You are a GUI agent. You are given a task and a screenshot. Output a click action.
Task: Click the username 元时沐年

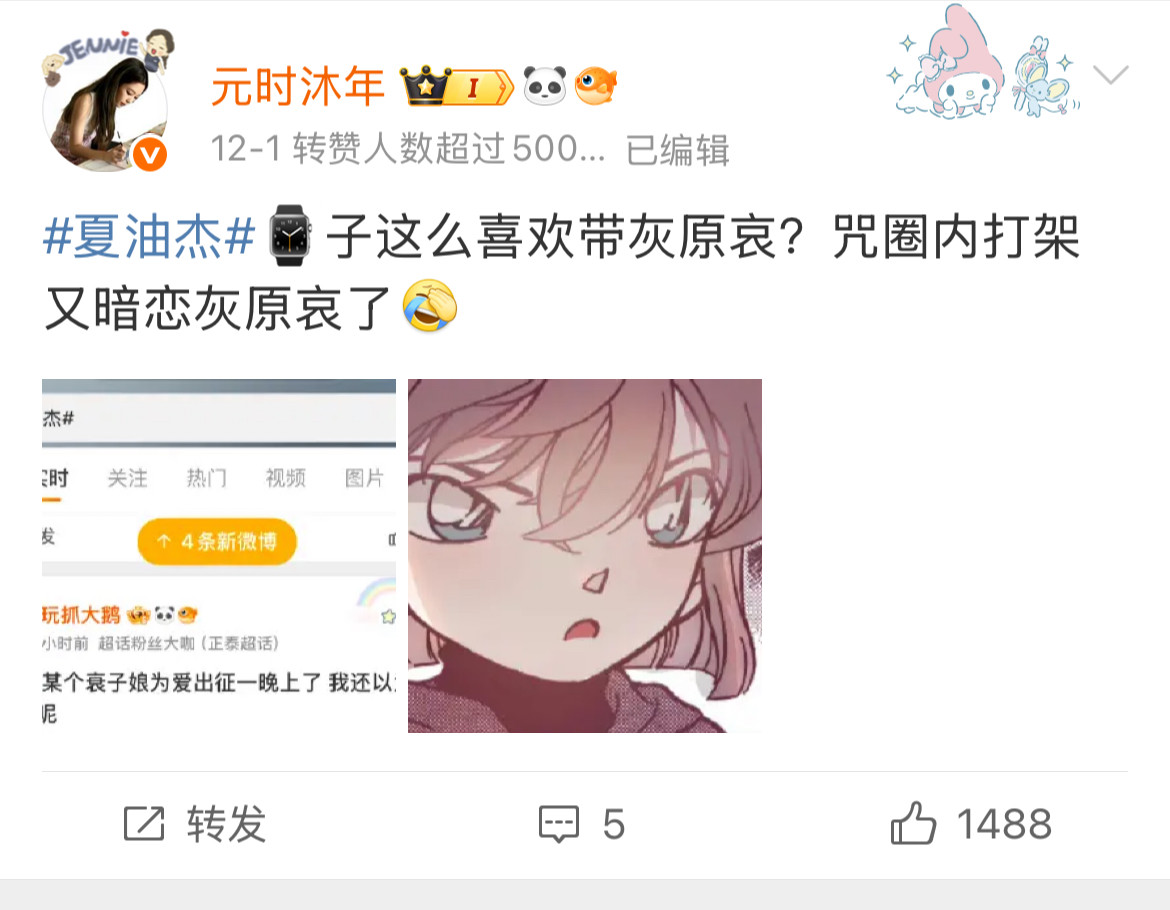pos(297,87)
